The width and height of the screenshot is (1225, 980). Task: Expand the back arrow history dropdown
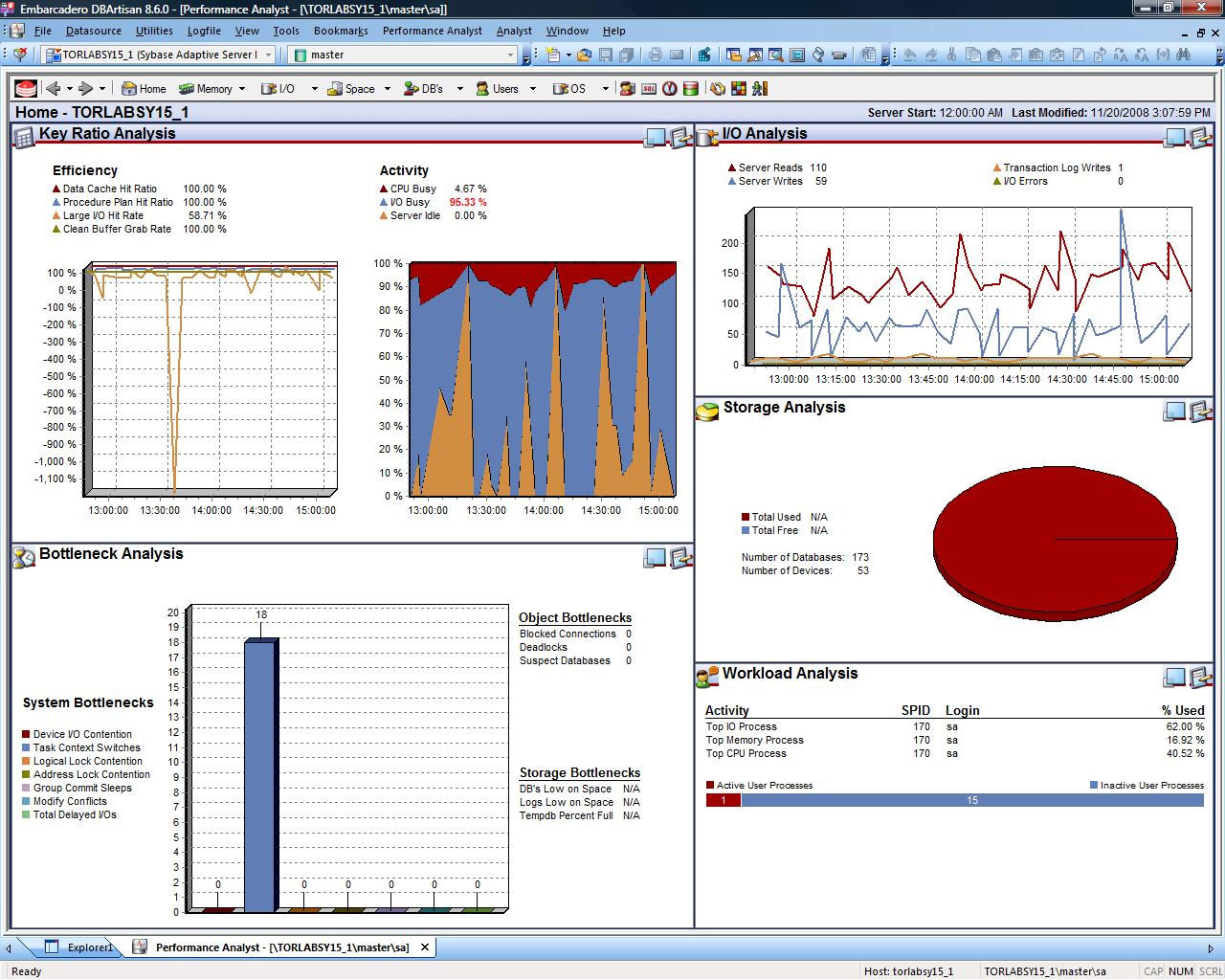tap(69, 89)
